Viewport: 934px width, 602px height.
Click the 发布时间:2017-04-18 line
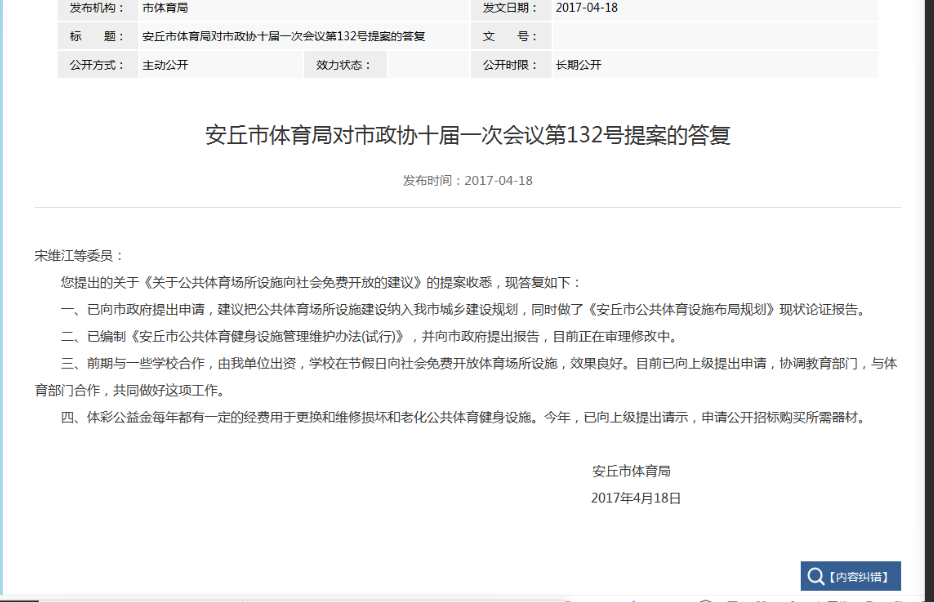click(468, 180)
